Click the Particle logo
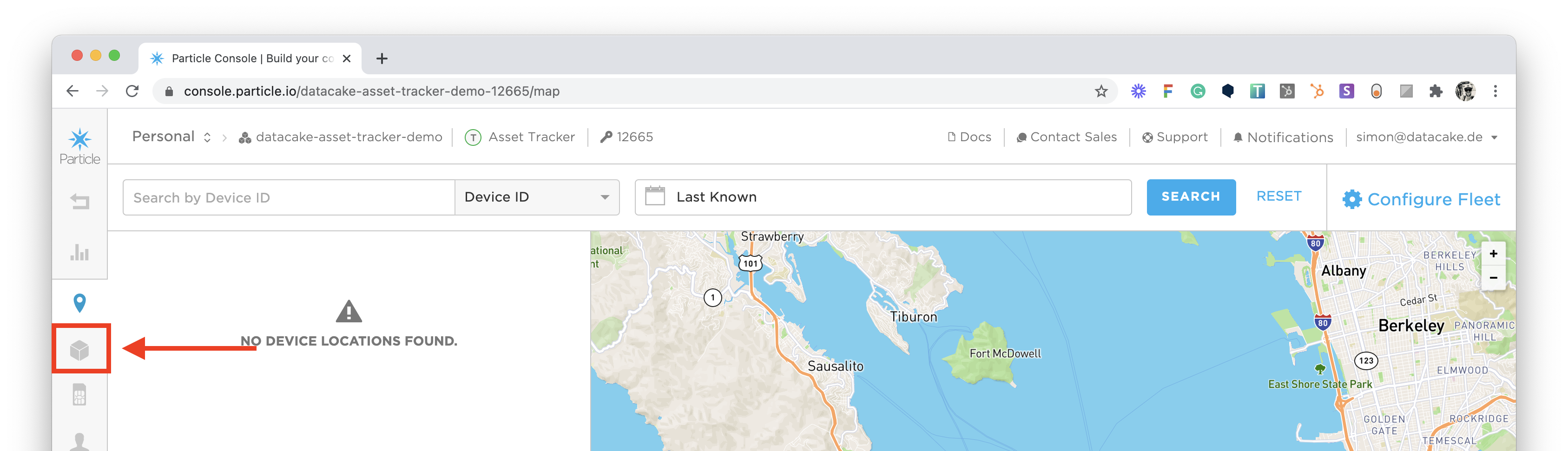1568x451 pixels. pos(80,146)
